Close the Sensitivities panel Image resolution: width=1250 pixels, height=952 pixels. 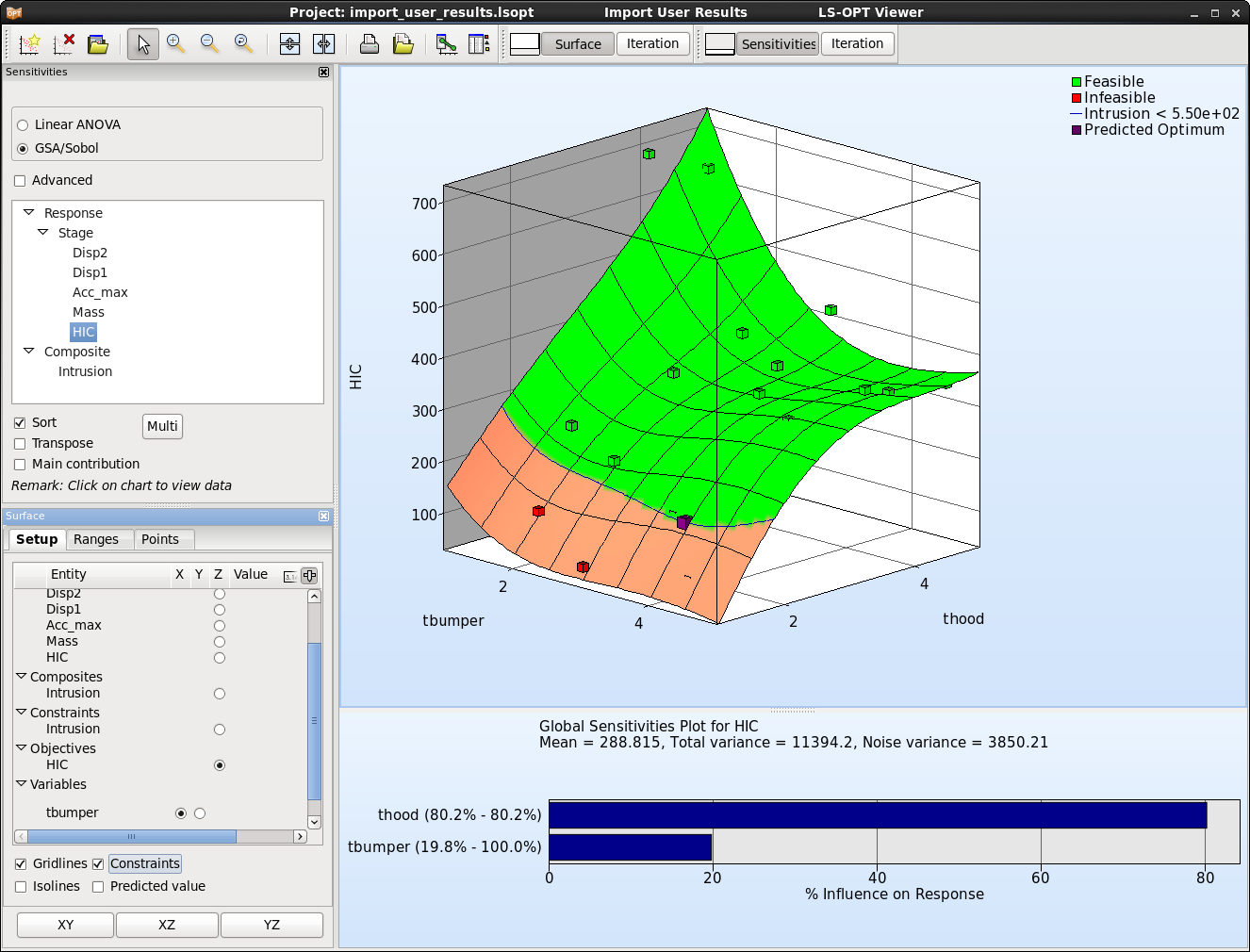pyautogui.click(x=323, y=72)
